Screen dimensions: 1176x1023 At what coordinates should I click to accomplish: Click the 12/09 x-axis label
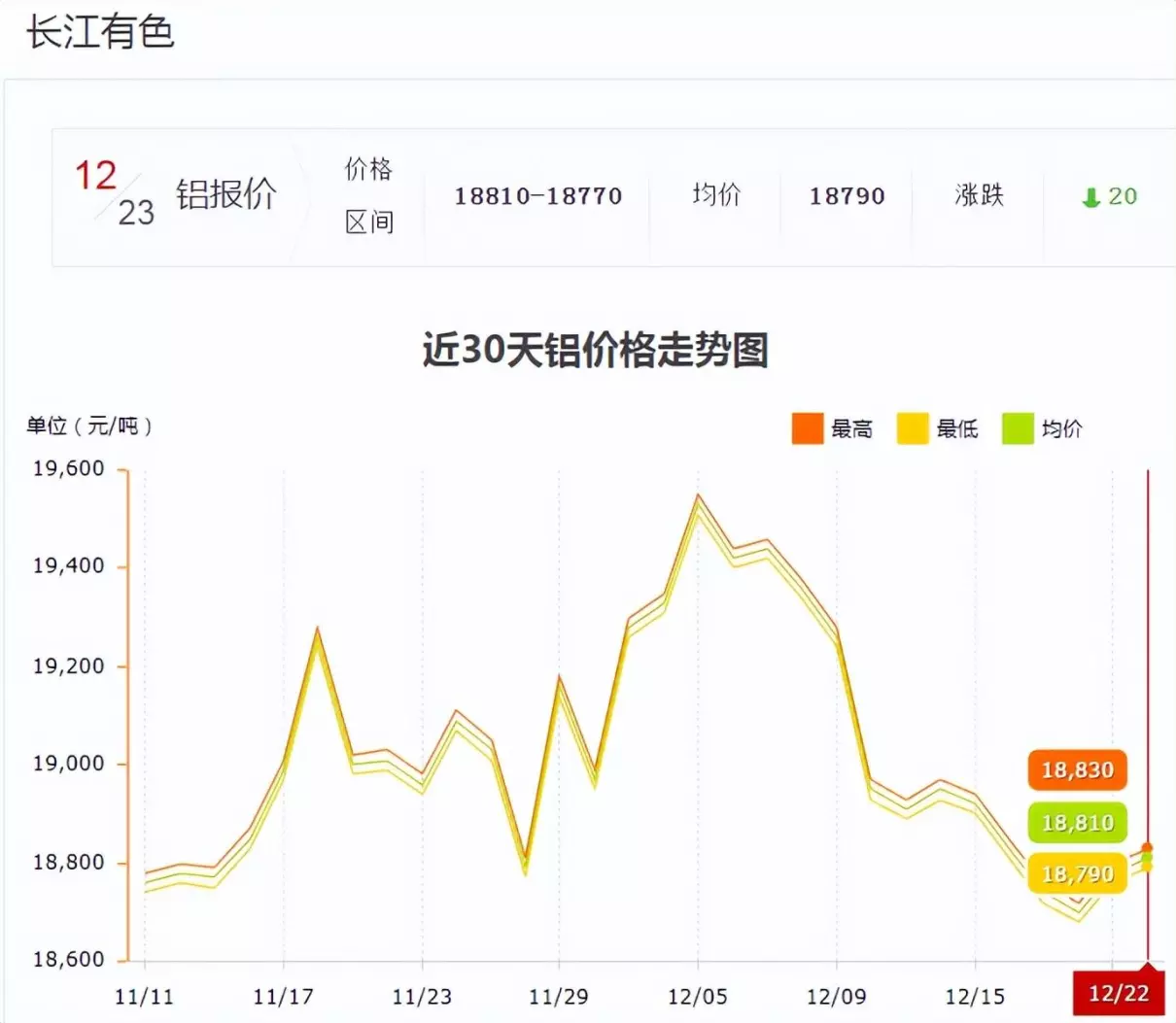pos(837,997)
